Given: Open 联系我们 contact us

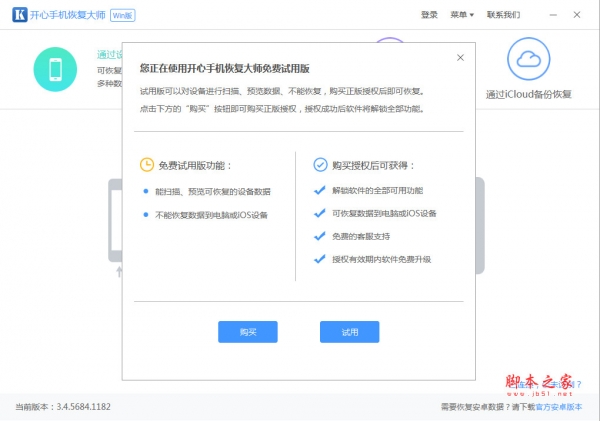Looking at the screenshot, I should (x=503, y=15).
